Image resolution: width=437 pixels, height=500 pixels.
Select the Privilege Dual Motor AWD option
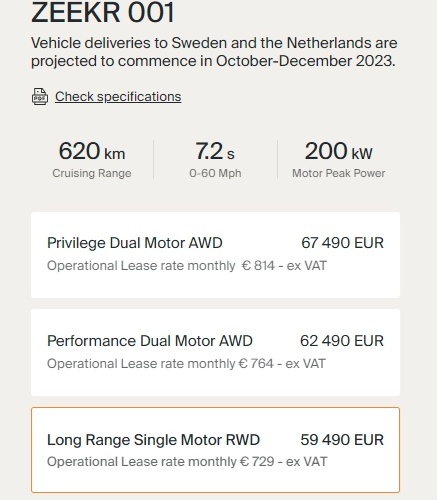point(215,255)
